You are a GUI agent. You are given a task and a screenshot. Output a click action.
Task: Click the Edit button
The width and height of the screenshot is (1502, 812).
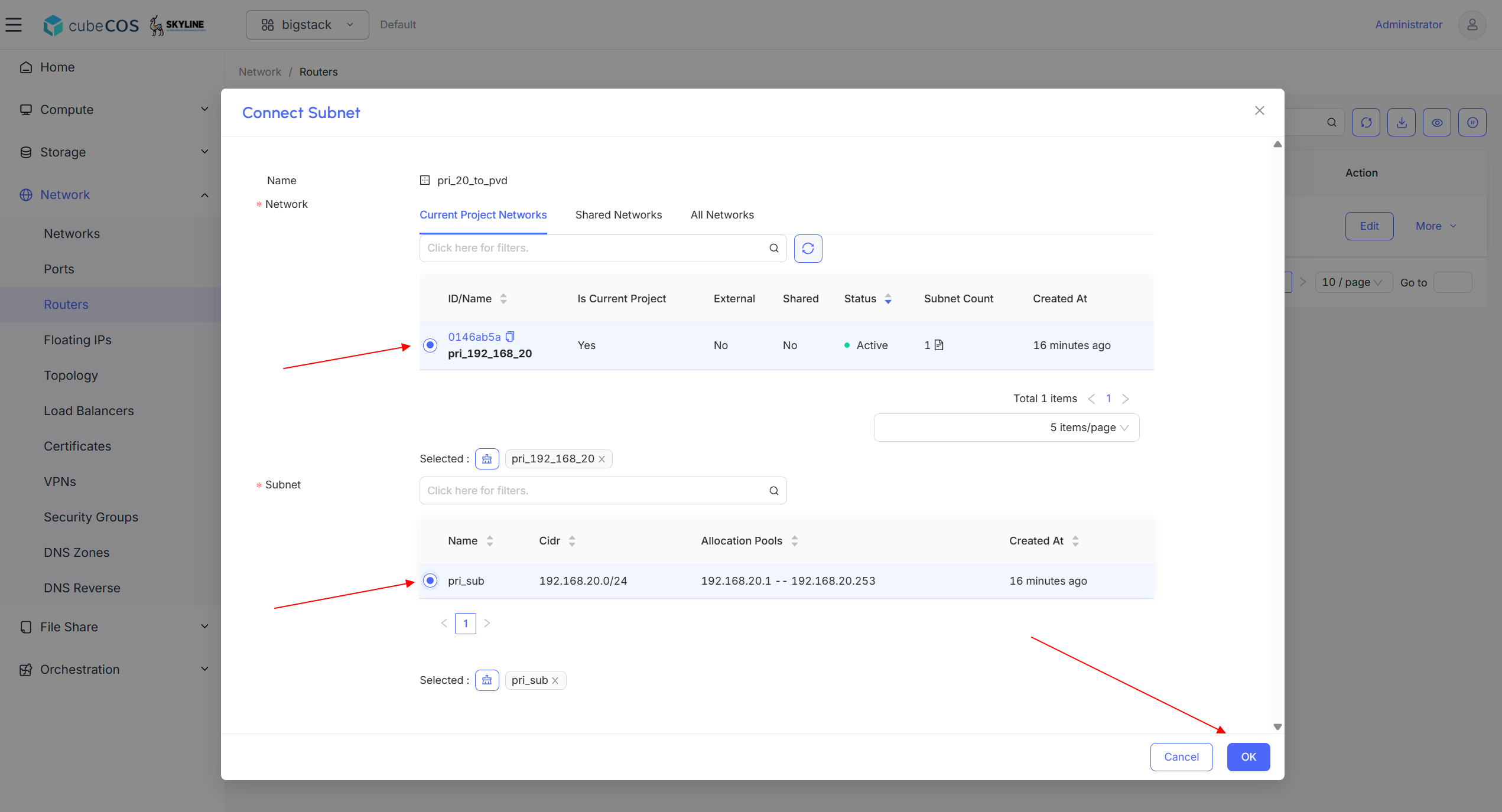pyautogui.click(x=1369, y=226)
